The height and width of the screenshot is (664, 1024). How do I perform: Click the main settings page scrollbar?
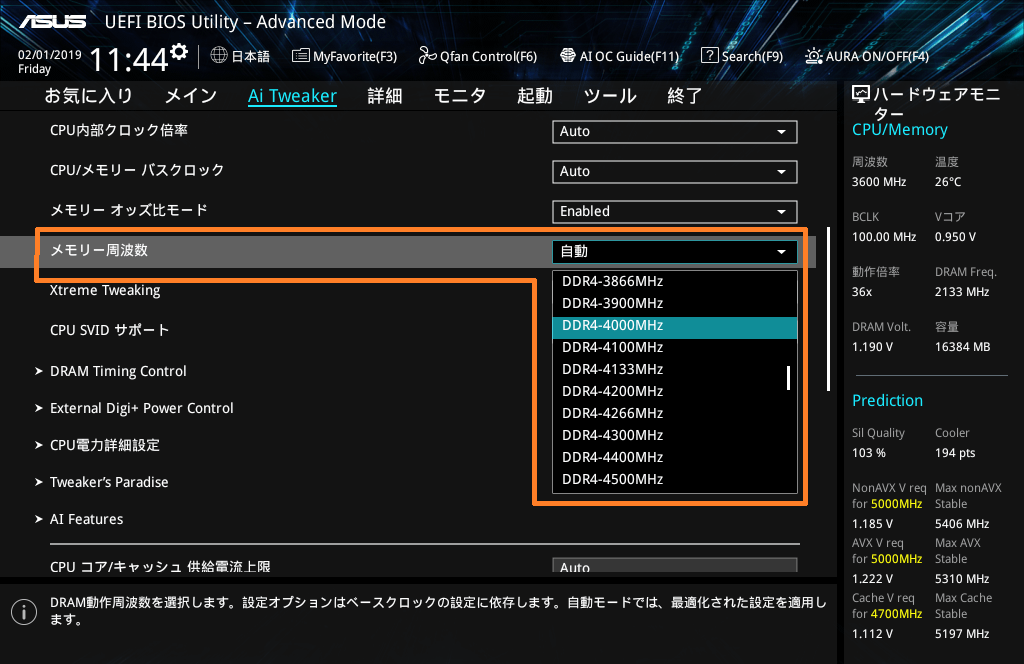[828, 309]
